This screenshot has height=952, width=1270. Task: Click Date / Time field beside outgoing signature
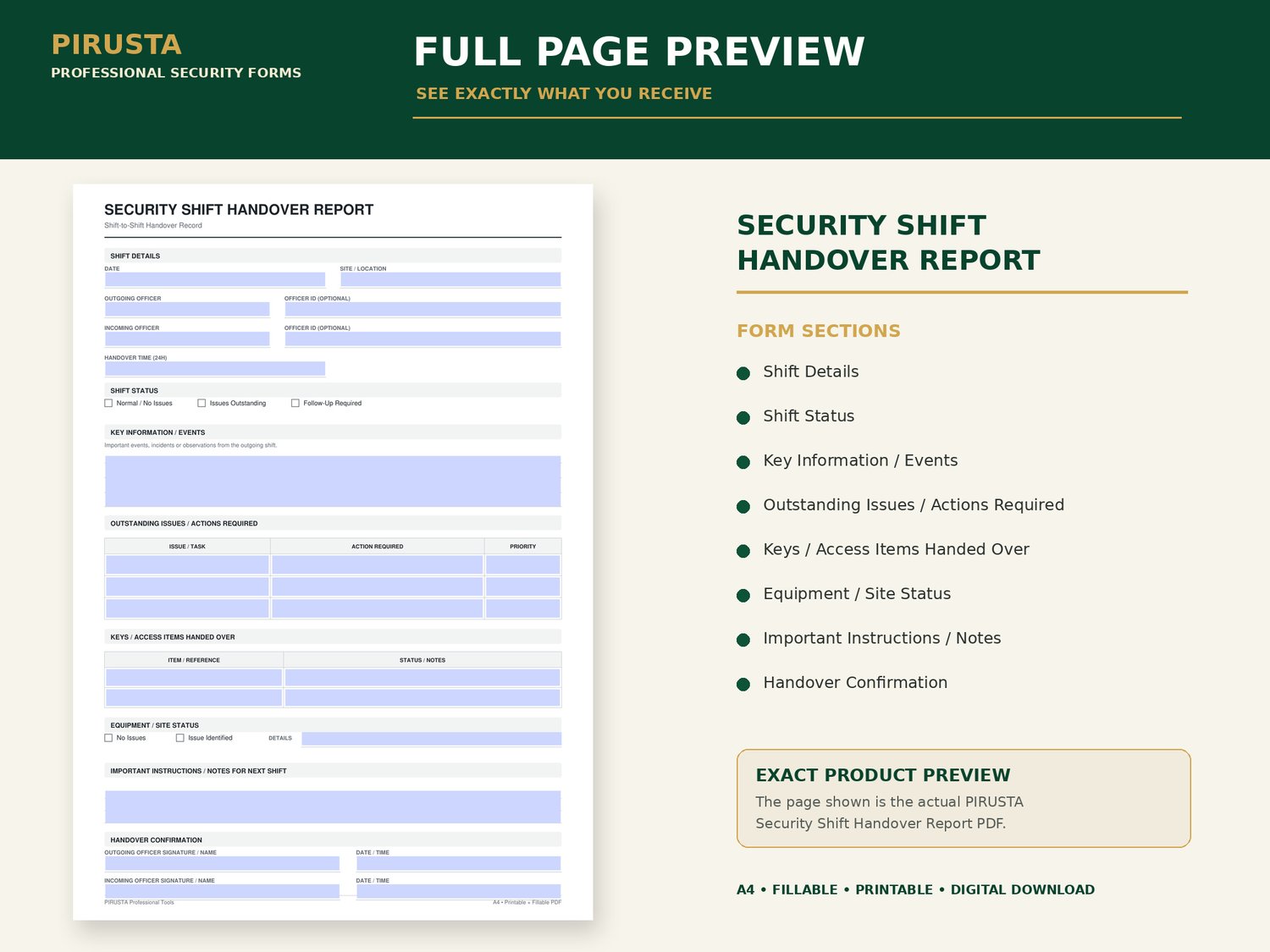(458, 863)
